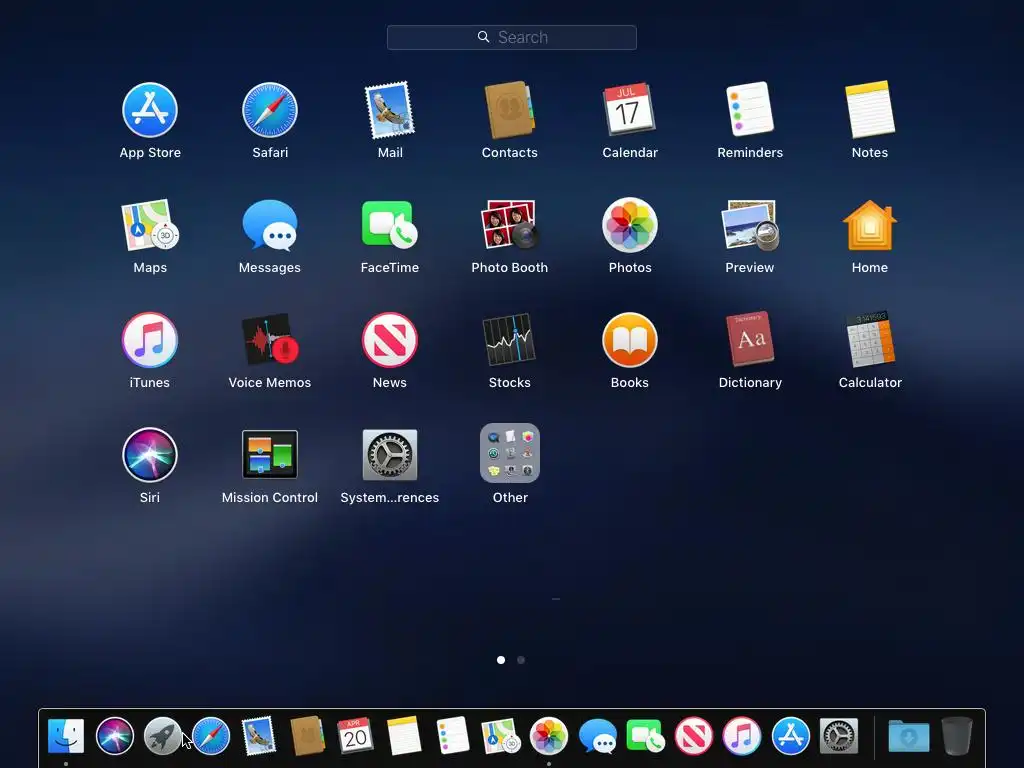Open System Preferences in Launchpad grid
This screenshot has width=1024, height=768.
coord(390,455)
